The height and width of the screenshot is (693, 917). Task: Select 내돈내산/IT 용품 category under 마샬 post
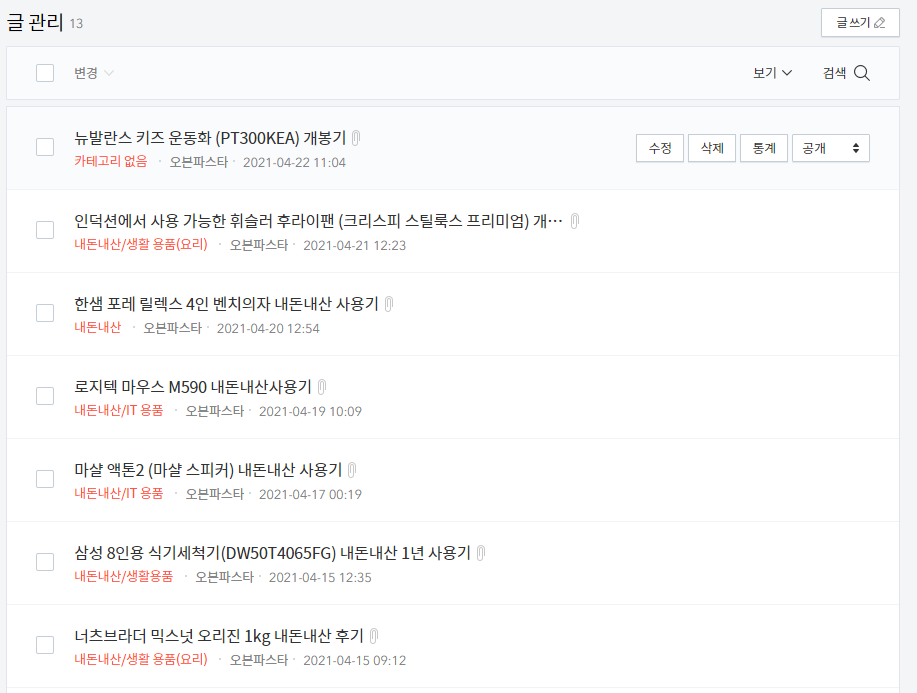tap(119, 494)
